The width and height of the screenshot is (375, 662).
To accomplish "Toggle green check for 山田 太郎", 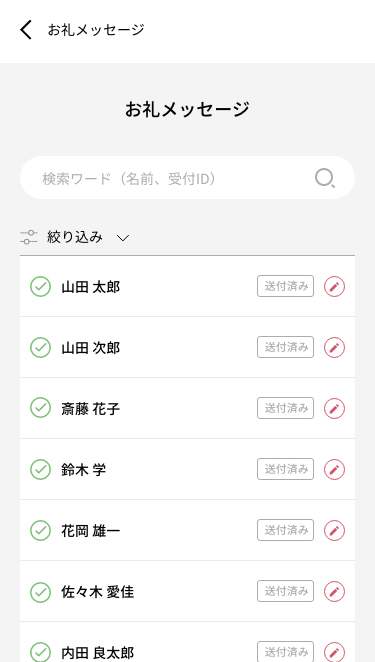I will [41, 287].
